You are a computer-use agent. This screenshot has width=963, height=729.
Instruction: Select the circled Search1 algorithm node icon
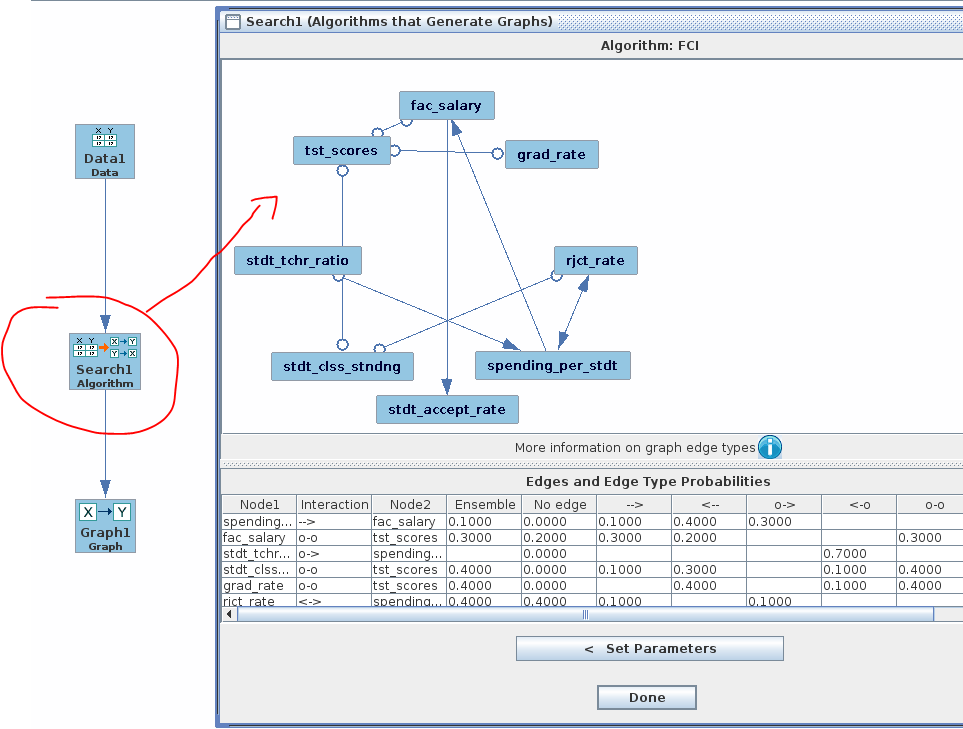[104, 360]
